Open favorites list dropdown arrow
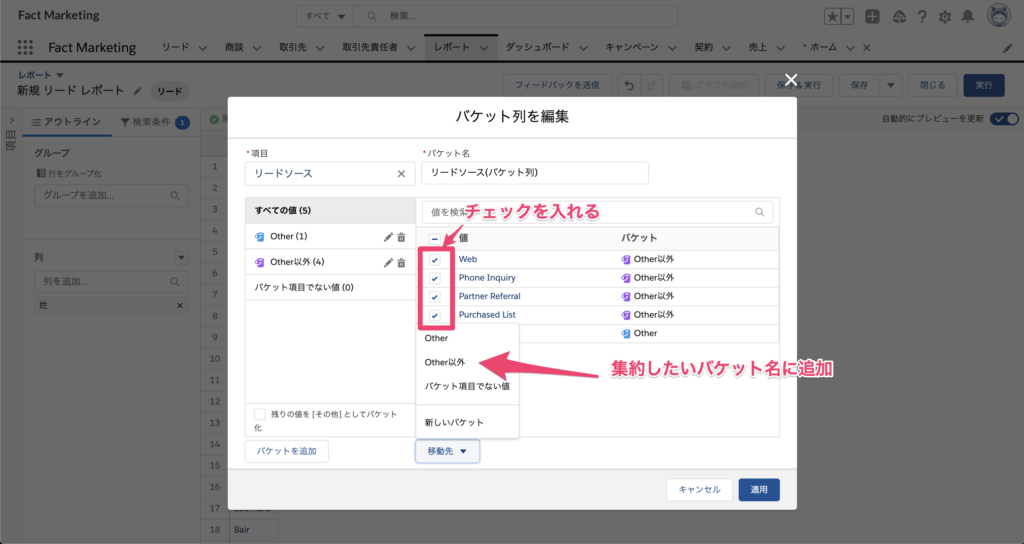Viewport: 1024px width, 544px height. (847, 17)
